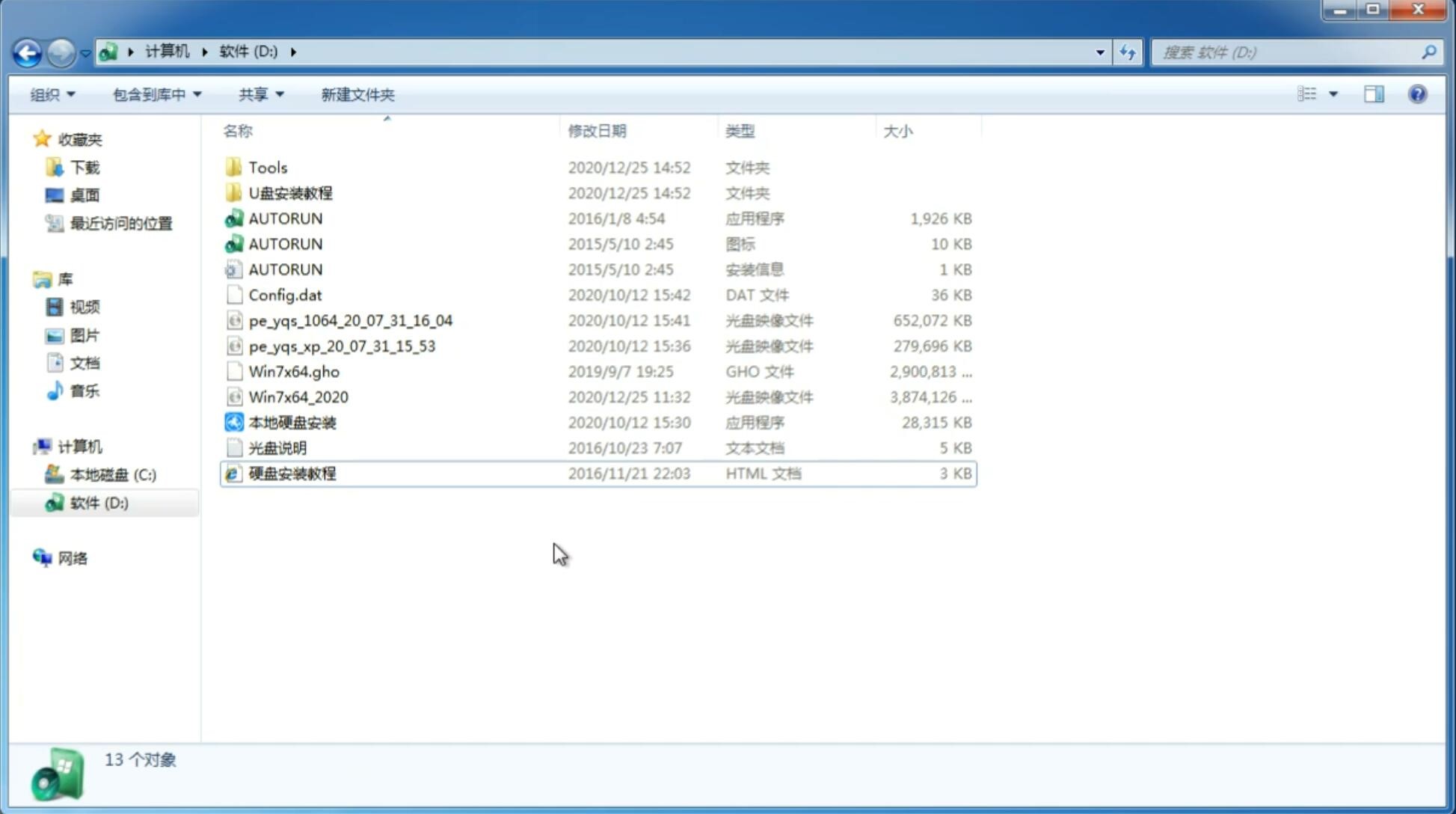Viewport: 1456px width, 814px height.
Task: Expand 库 section in sidebar
Action: (x=27, y=278)
